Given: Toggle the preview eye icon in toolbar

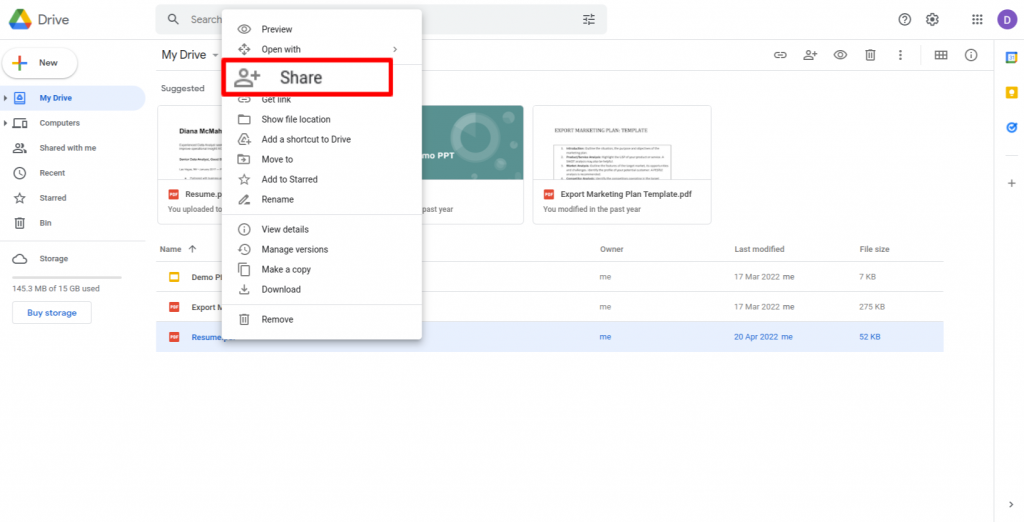Looking at the screenshot, I should click(840, 55).
